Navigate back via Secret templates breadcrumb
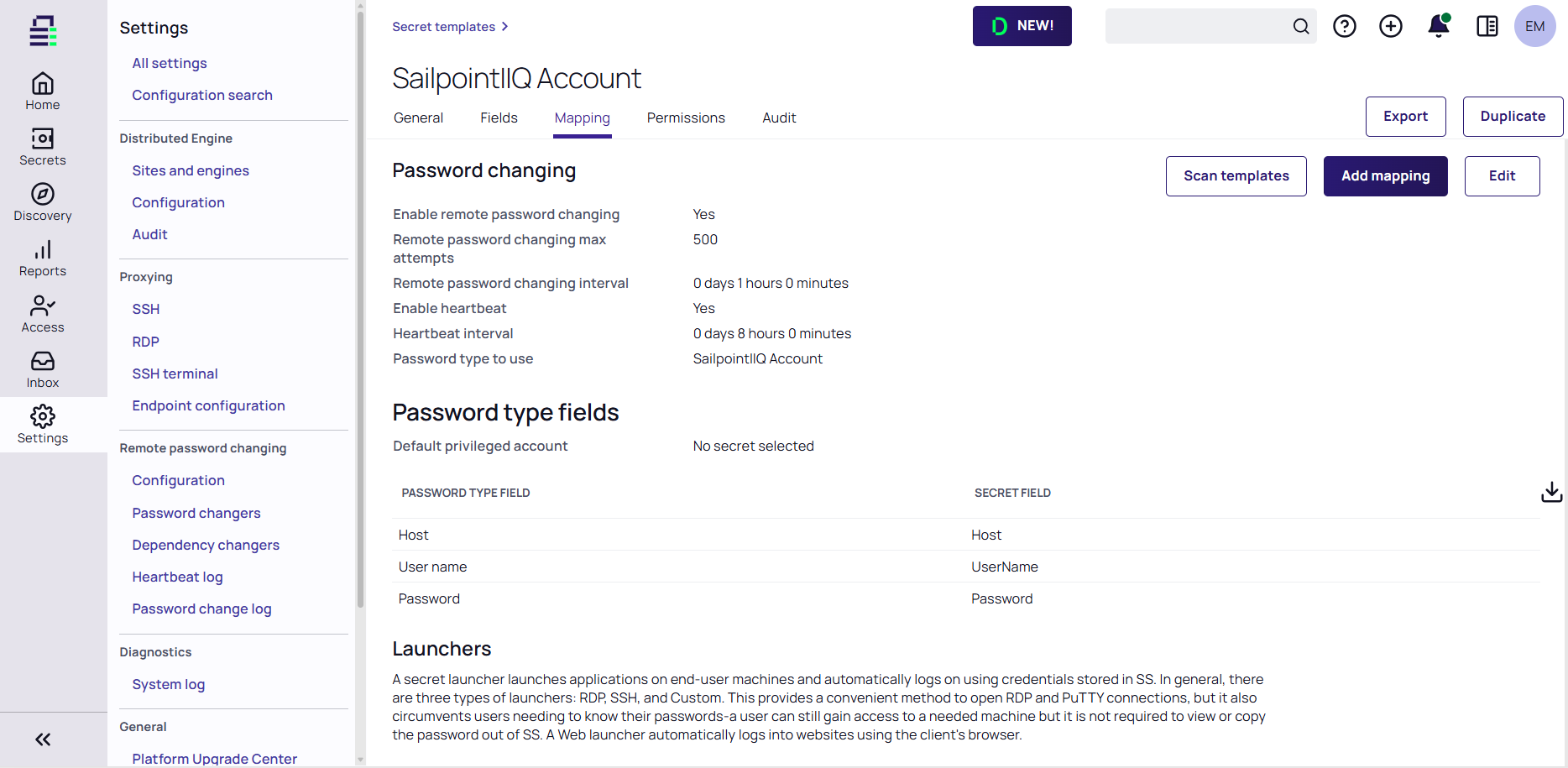Screen dimensions: 1568x768 click(x=444, y=27)
